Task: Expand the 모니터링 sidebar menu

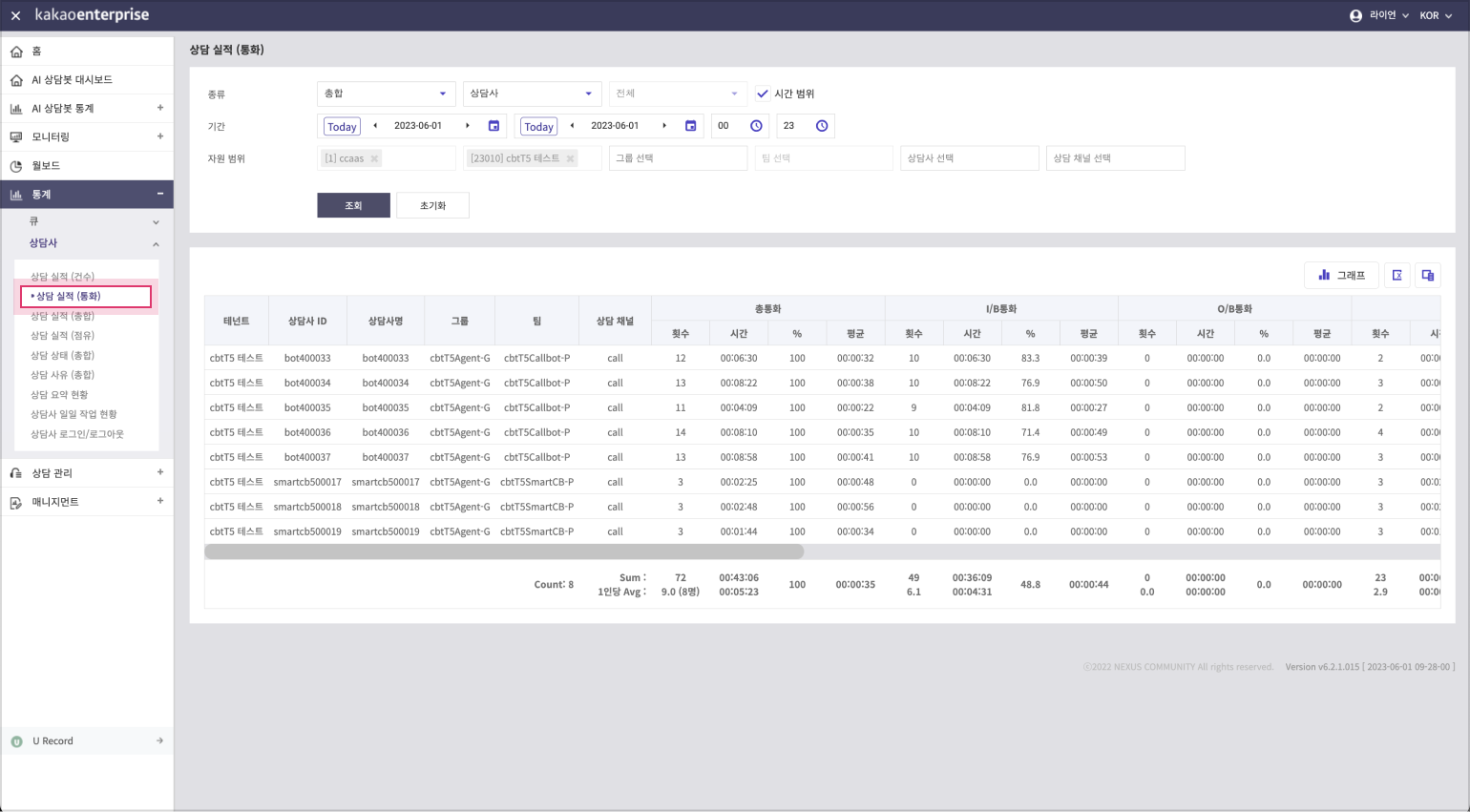Action: tap(159, 136)
